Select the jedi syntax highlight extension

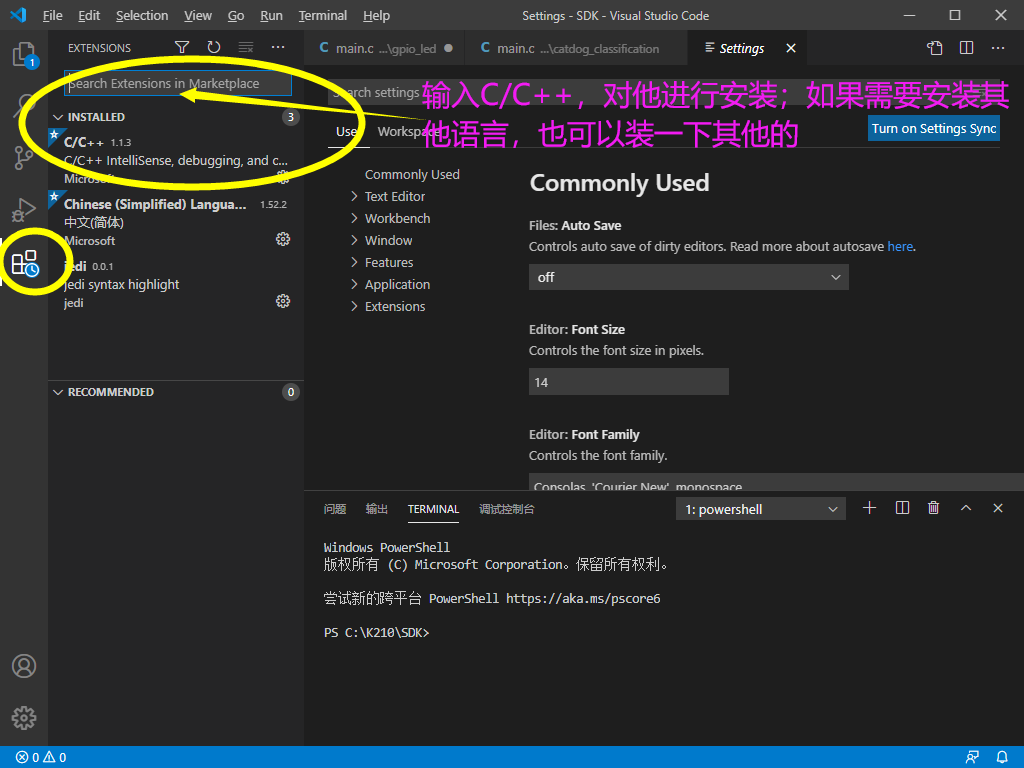(x=176, y=284)
